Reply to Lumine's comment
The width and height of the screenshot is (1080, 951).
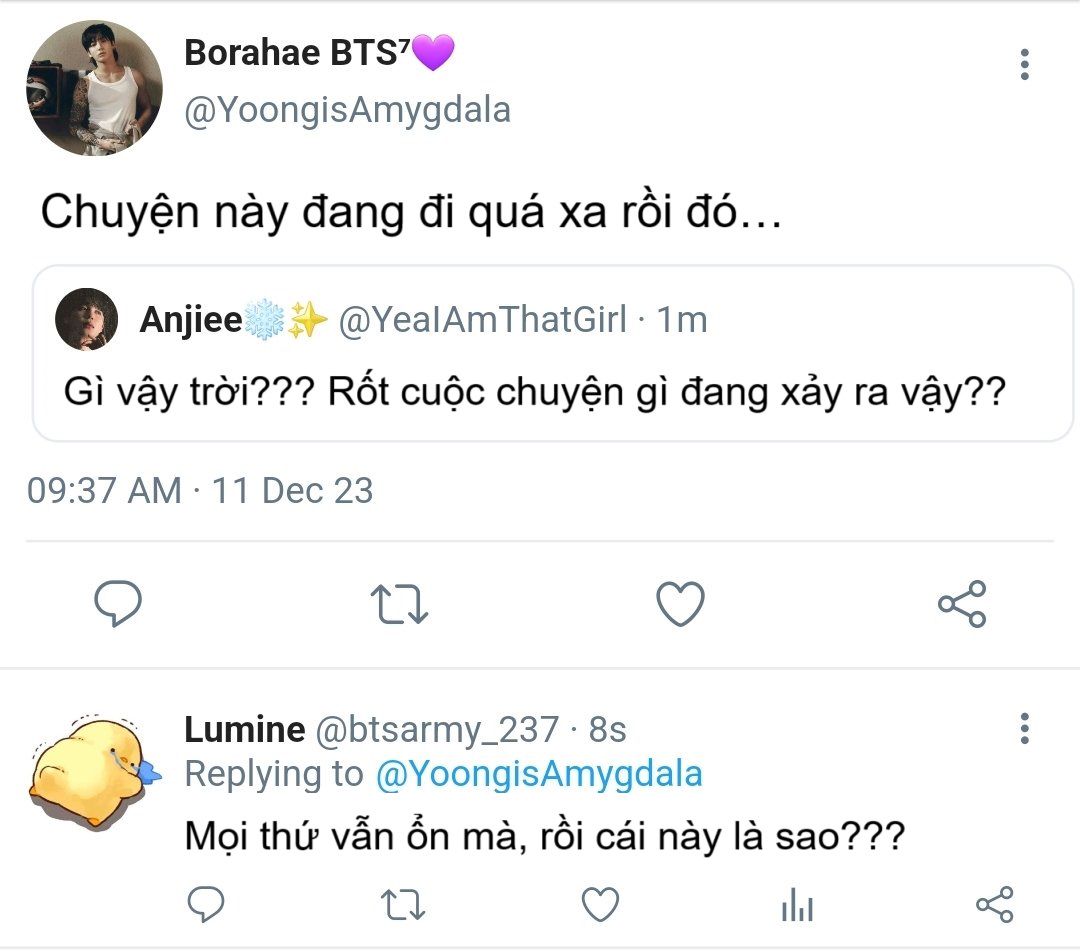coord(206,905)
